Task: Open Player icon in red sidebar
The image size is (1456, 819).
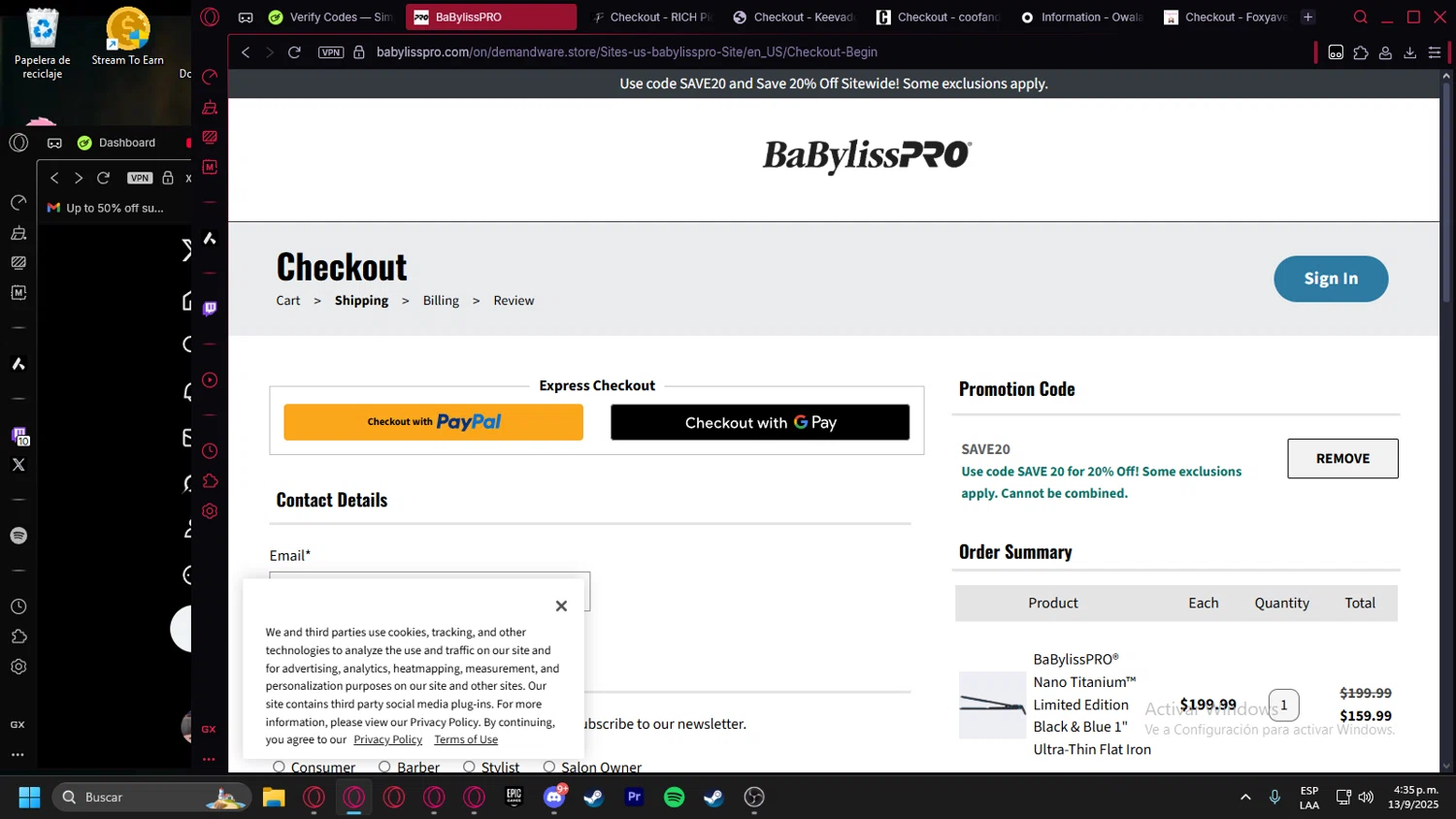Action: pos(210,380)
